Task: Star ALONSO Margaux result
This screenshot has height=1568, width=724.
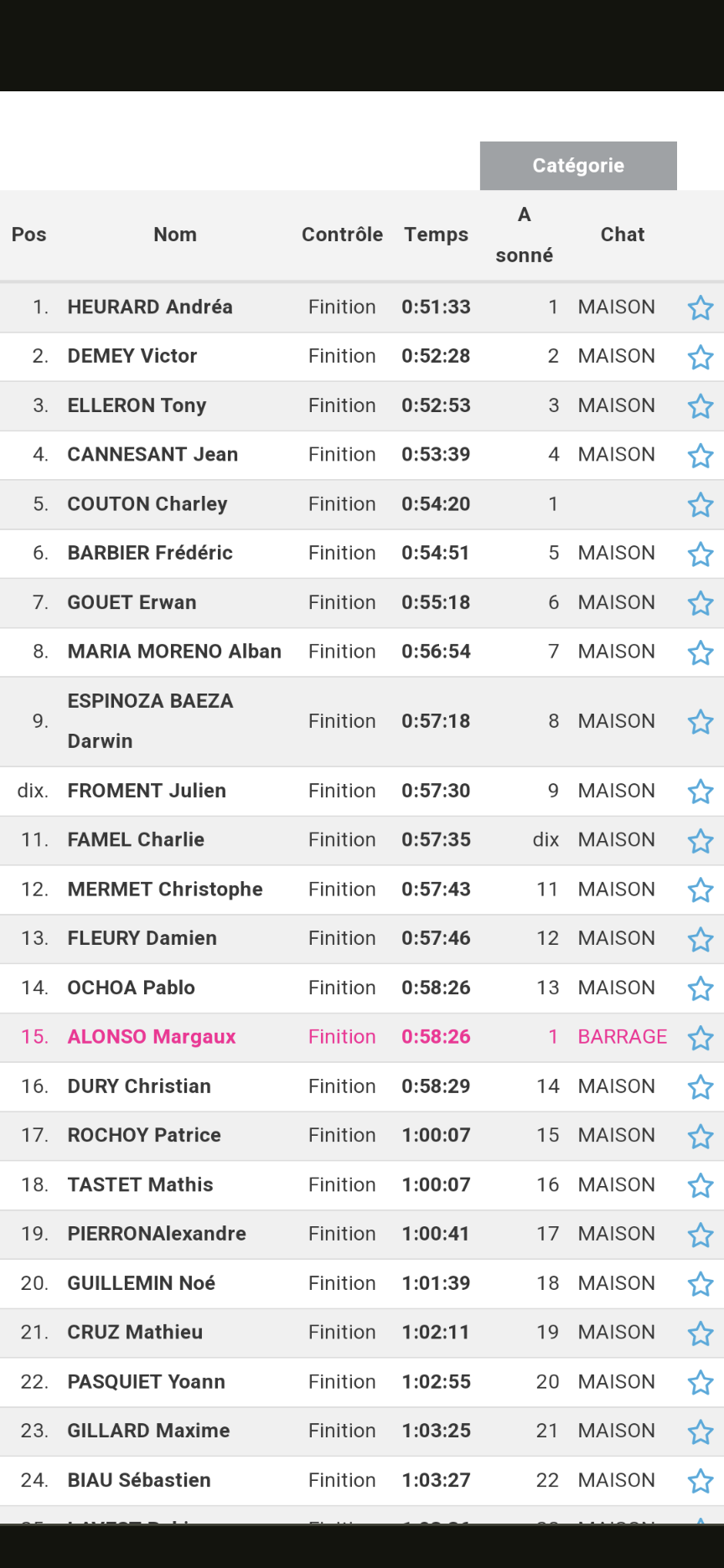Action: pos(701,1039)
